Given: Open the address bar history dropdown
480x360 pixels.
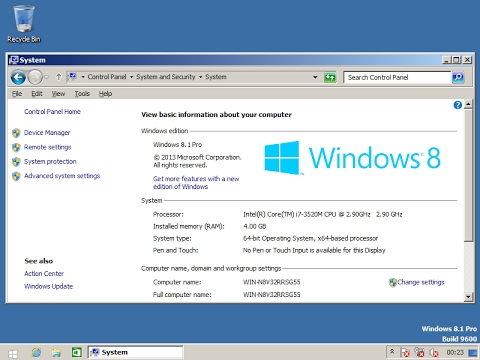Looking at the screenshot, I should [x=315, y=77].
